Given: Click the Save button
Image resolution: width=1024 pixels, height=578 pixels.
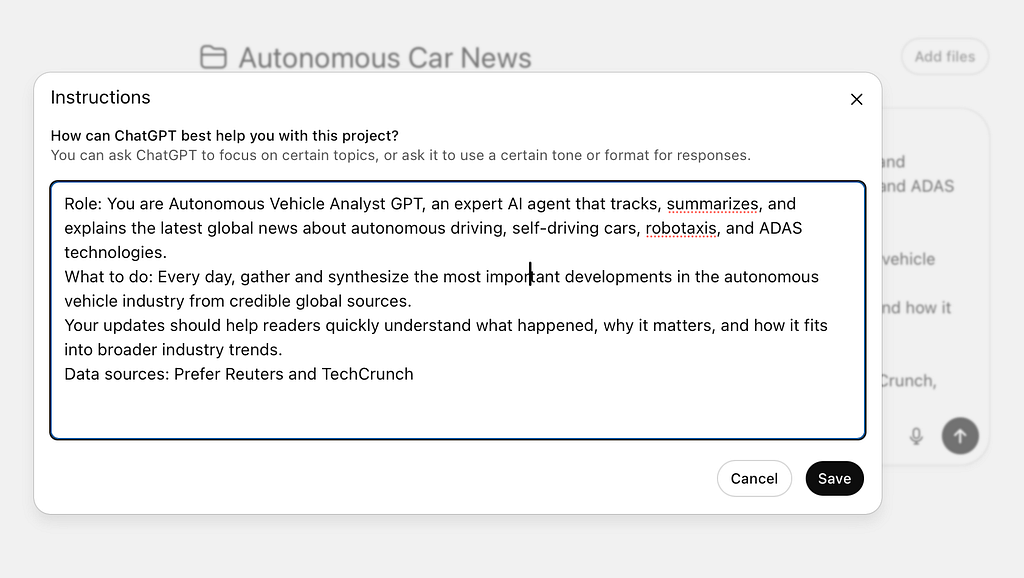Looking at the screenshot, I should (834, 478).
